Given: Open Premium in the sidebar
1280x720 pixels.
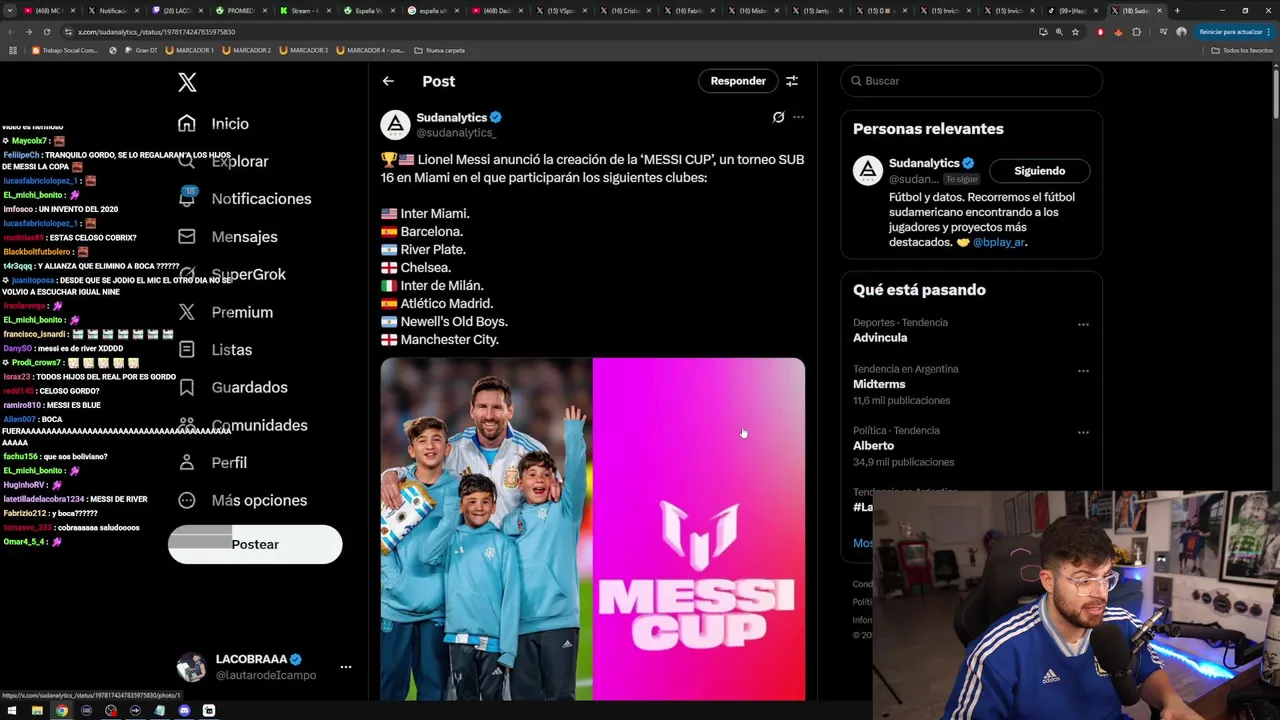Looking at the screenshot, I should pyautogui.click(x=225, y=312).
